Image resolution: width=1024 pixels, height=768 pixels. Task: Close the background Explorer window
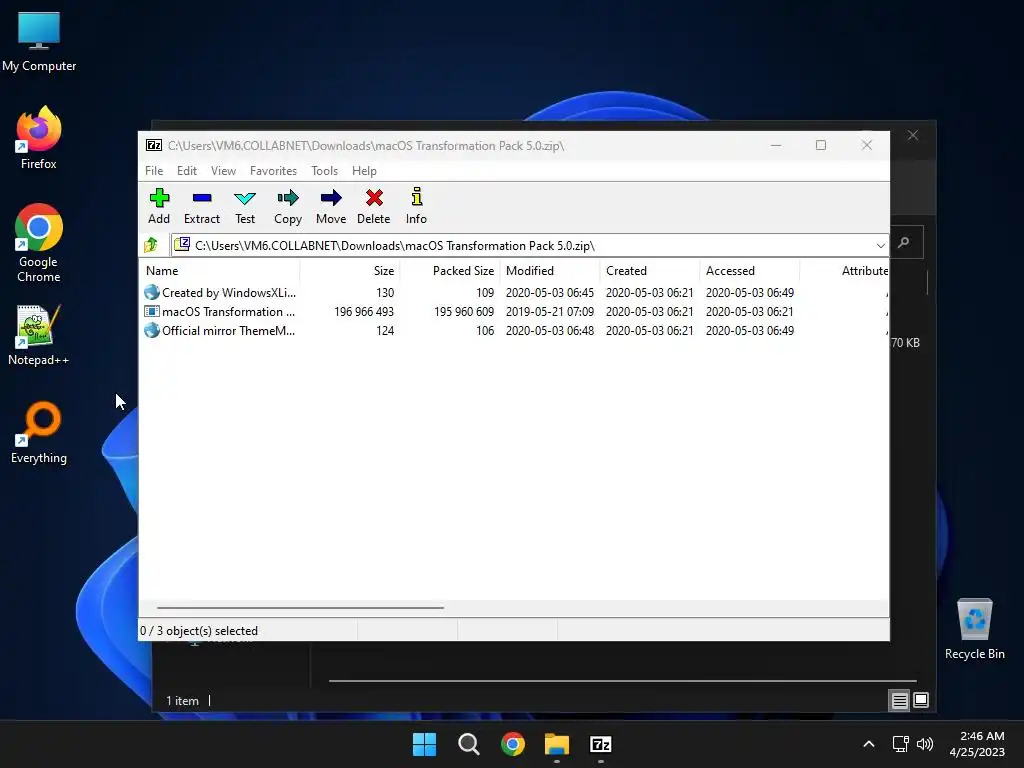click(x=913, y=135)
